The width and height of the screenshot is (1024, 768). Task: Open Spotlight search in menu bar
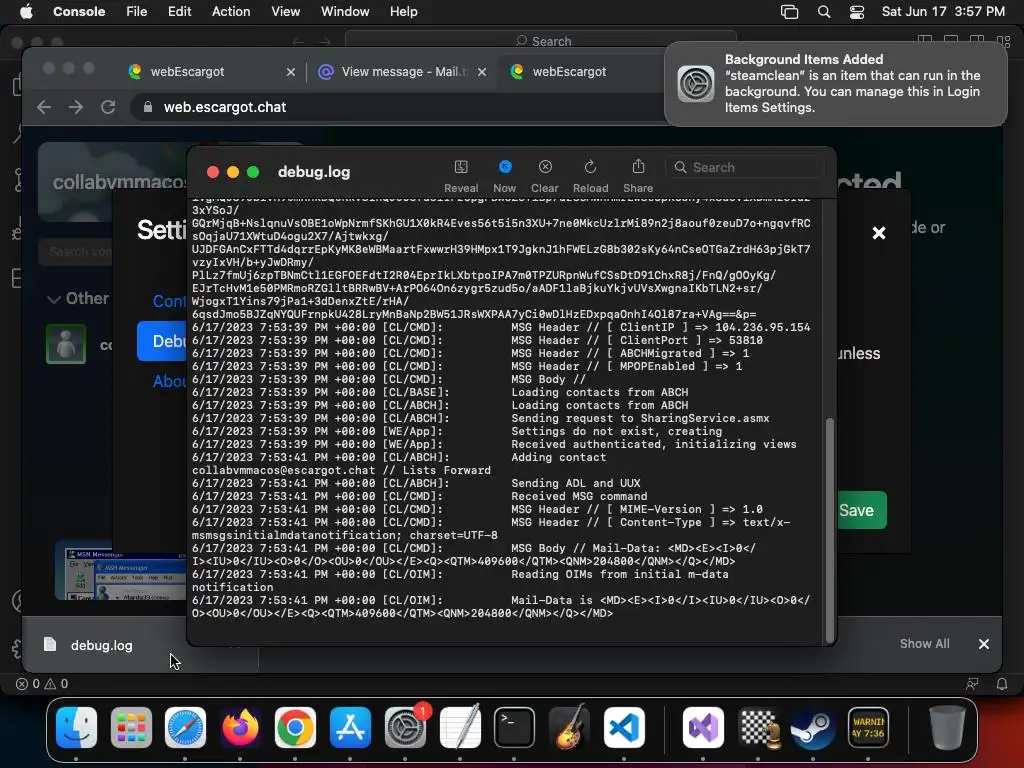(824, 12)
